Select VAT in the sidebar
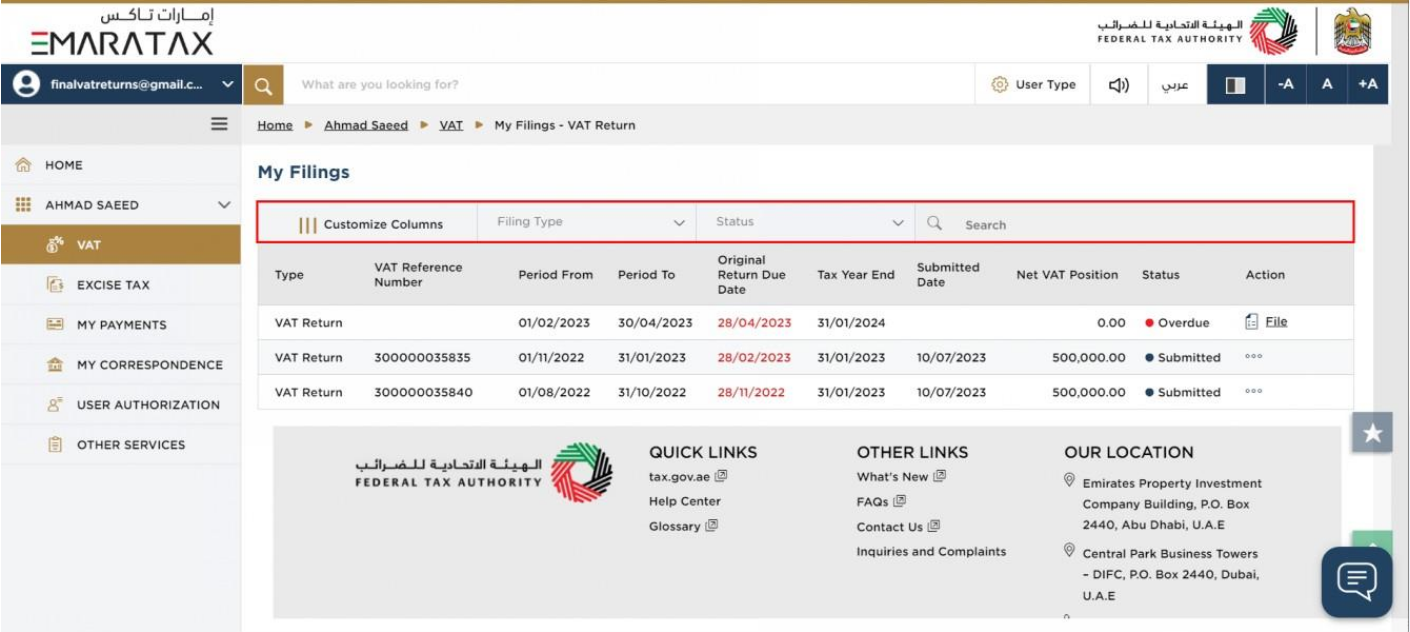The width and height of the screenshot is (1410, 632). (120, 245)
